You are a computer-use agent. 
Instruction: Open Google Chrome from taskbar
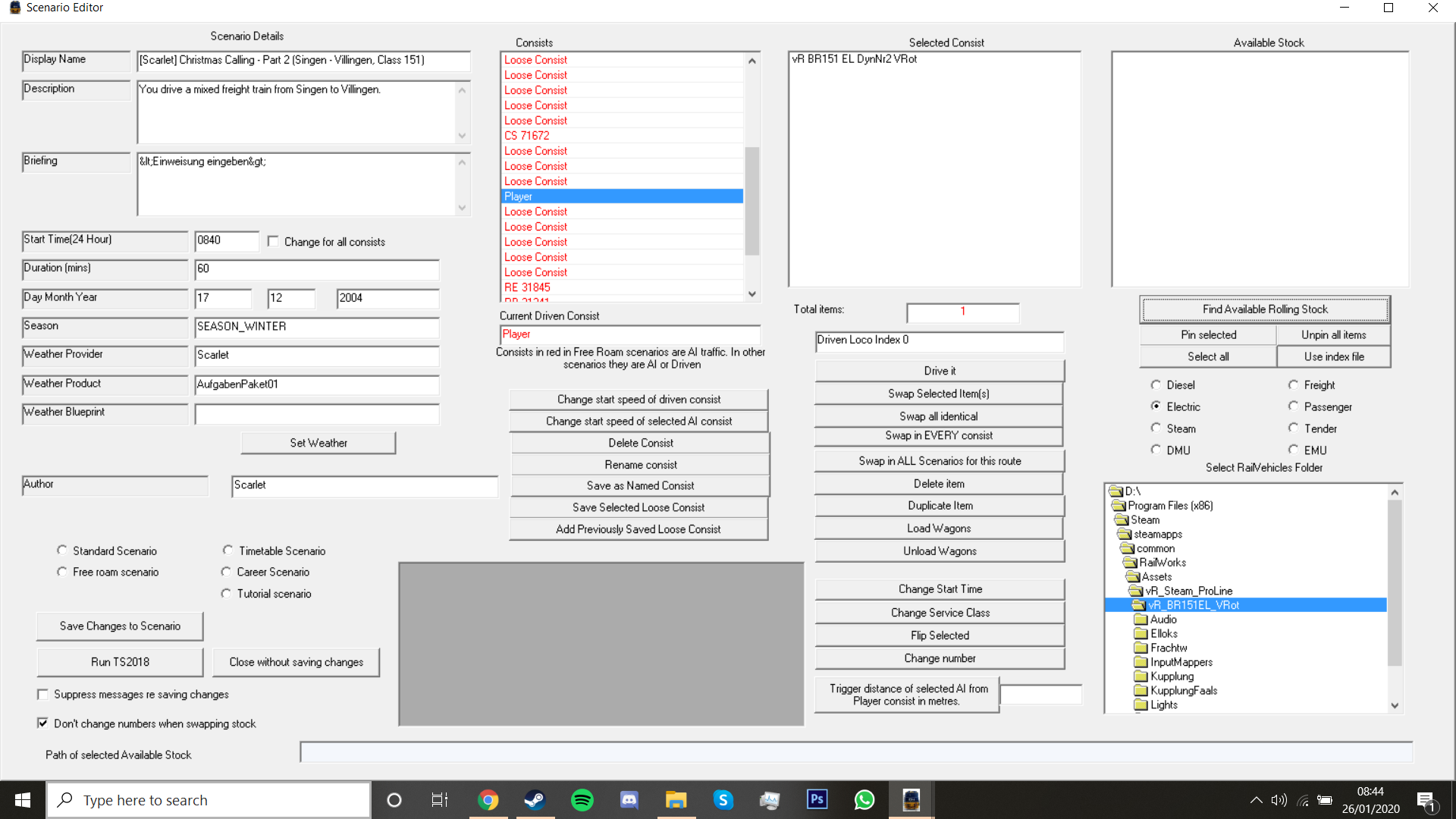point(488,800)
